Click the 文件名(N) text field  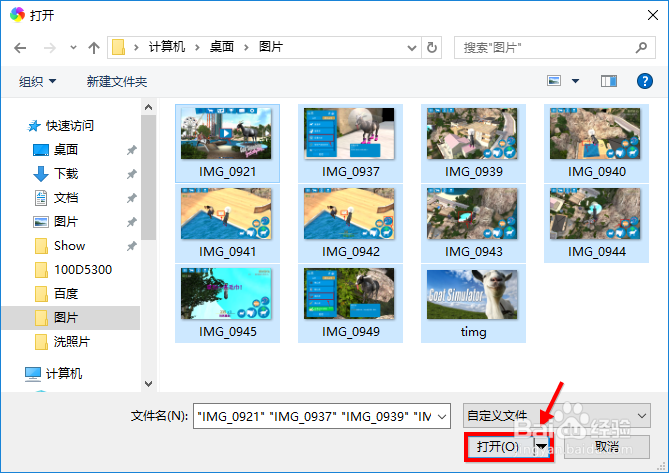pyautogui.click(x=315, y=416)
